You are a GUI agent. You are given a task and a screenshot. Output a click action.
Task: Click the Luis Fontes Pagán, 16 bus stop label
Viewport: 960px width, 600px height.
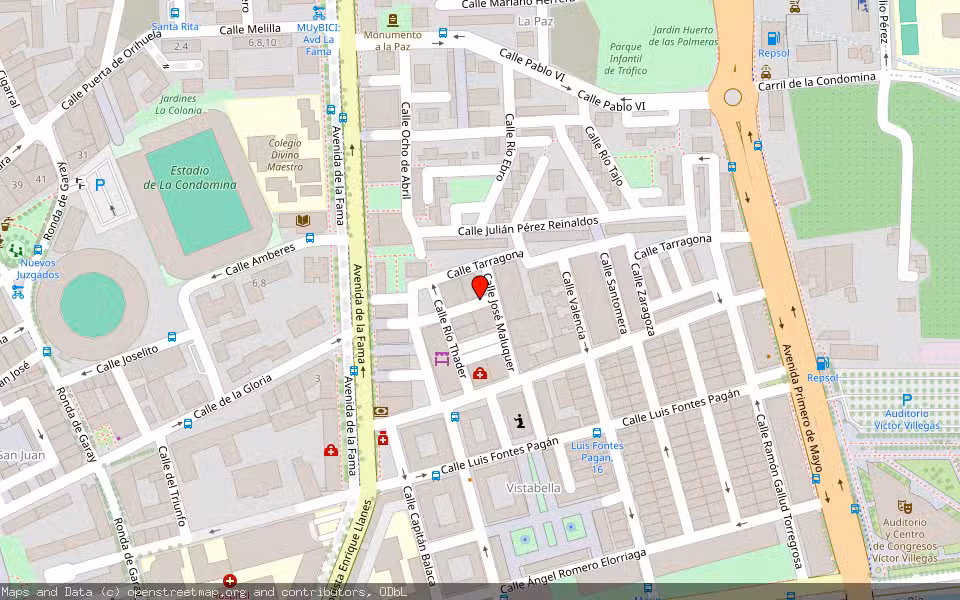coord(597,457)
